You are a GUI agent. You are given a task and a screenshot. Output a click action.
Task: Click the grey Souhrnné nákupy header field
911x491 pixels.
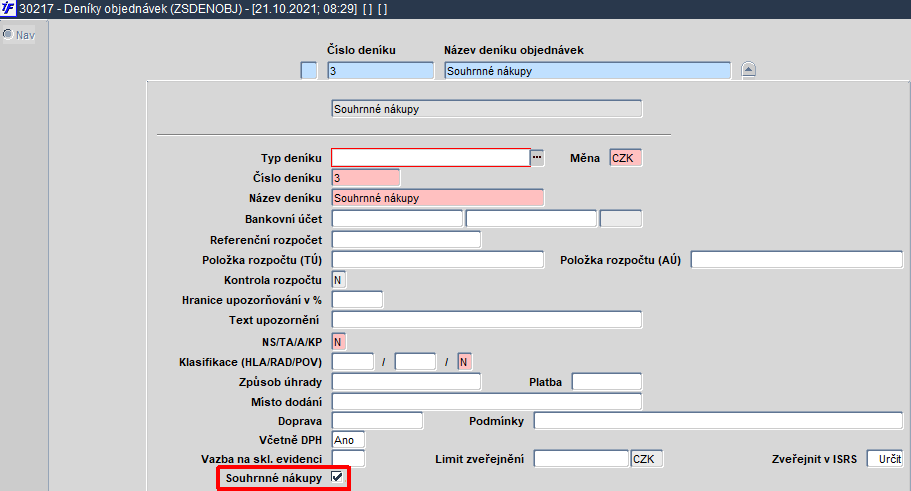pyautogui.click(x=486, y=109)
